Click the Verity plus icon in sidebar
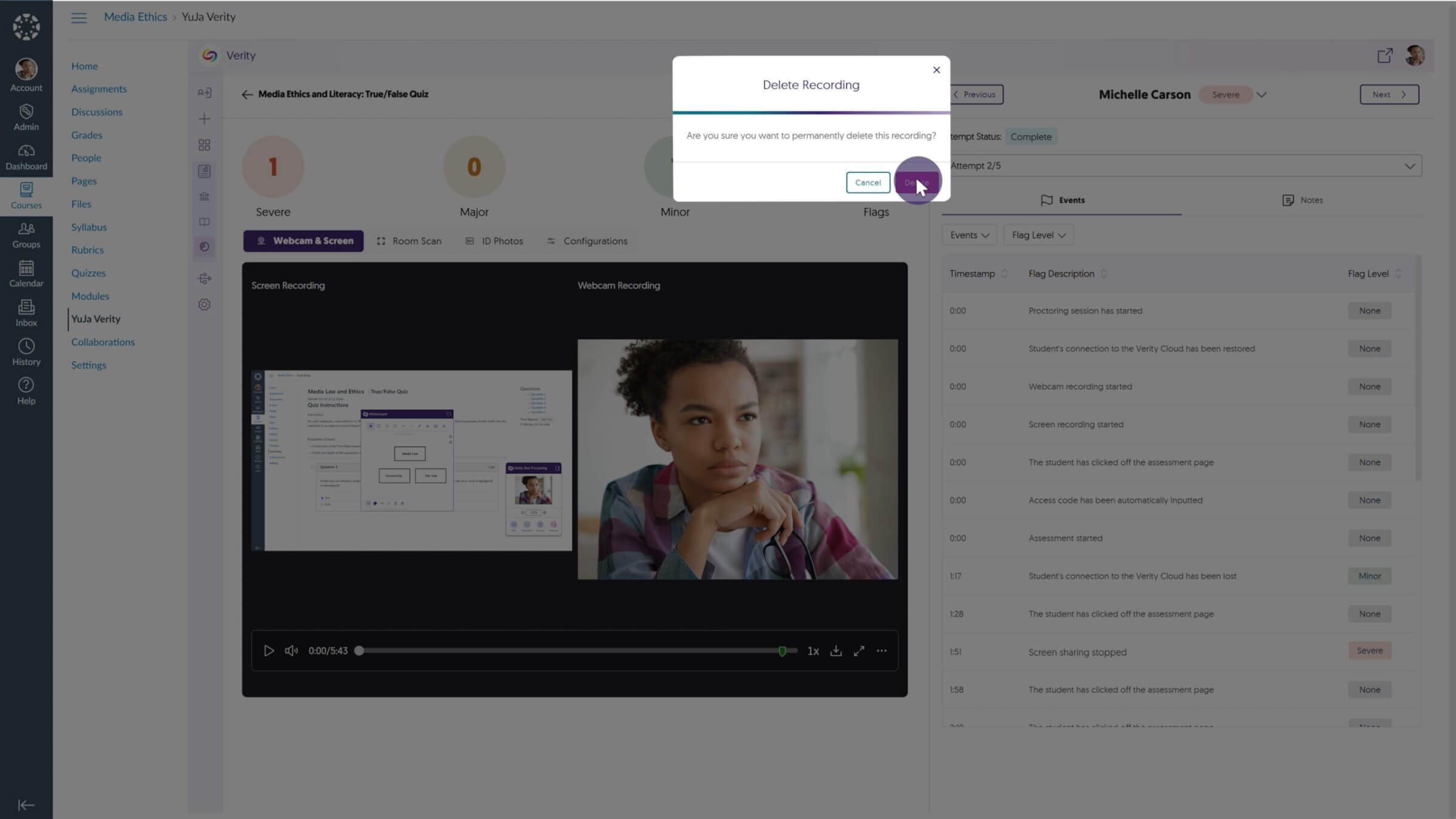This screenshot has width=1456, height=819. (204, 119)
